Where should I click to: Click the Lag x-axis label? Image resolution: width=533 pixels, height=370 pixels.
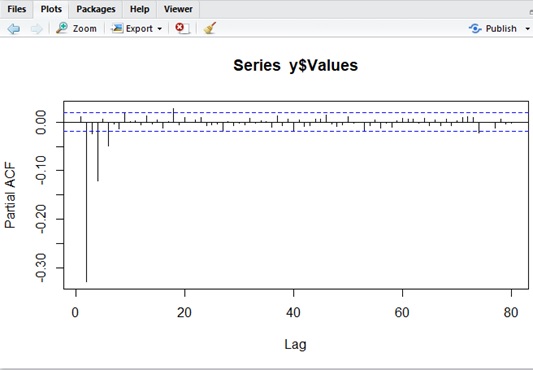click(x=295, y=344)
